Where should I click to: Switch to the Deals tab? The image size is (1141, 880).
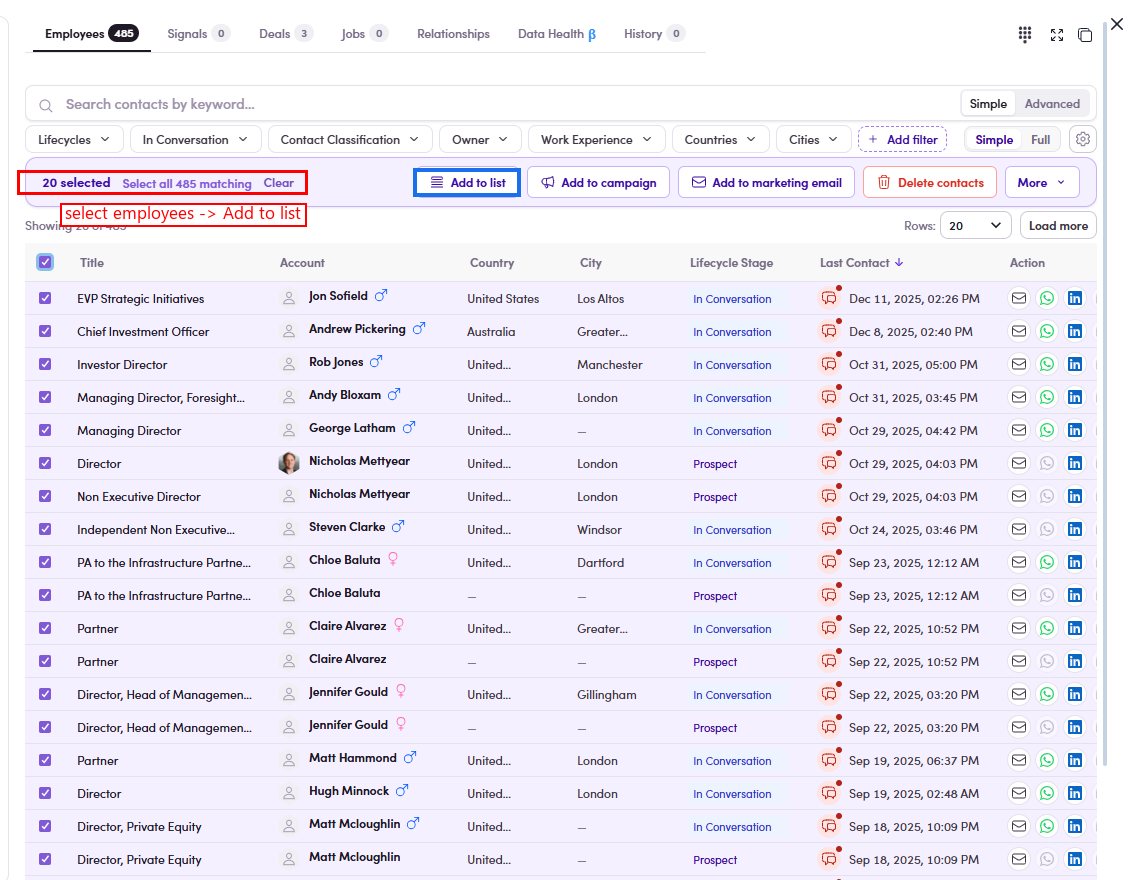tap(285, 33)
